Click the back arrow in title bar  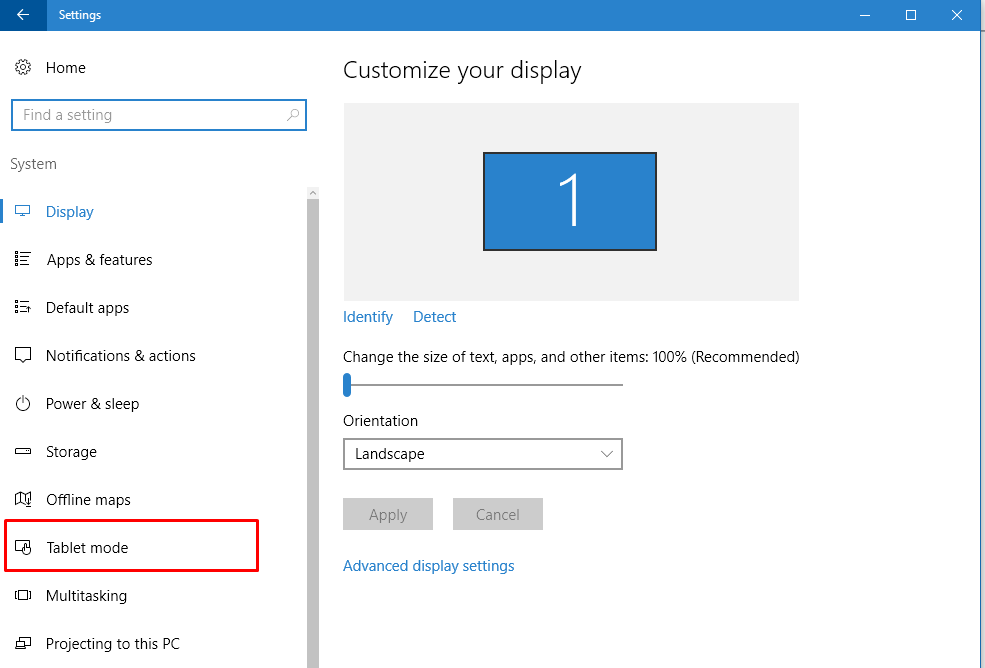click(23, 15)
